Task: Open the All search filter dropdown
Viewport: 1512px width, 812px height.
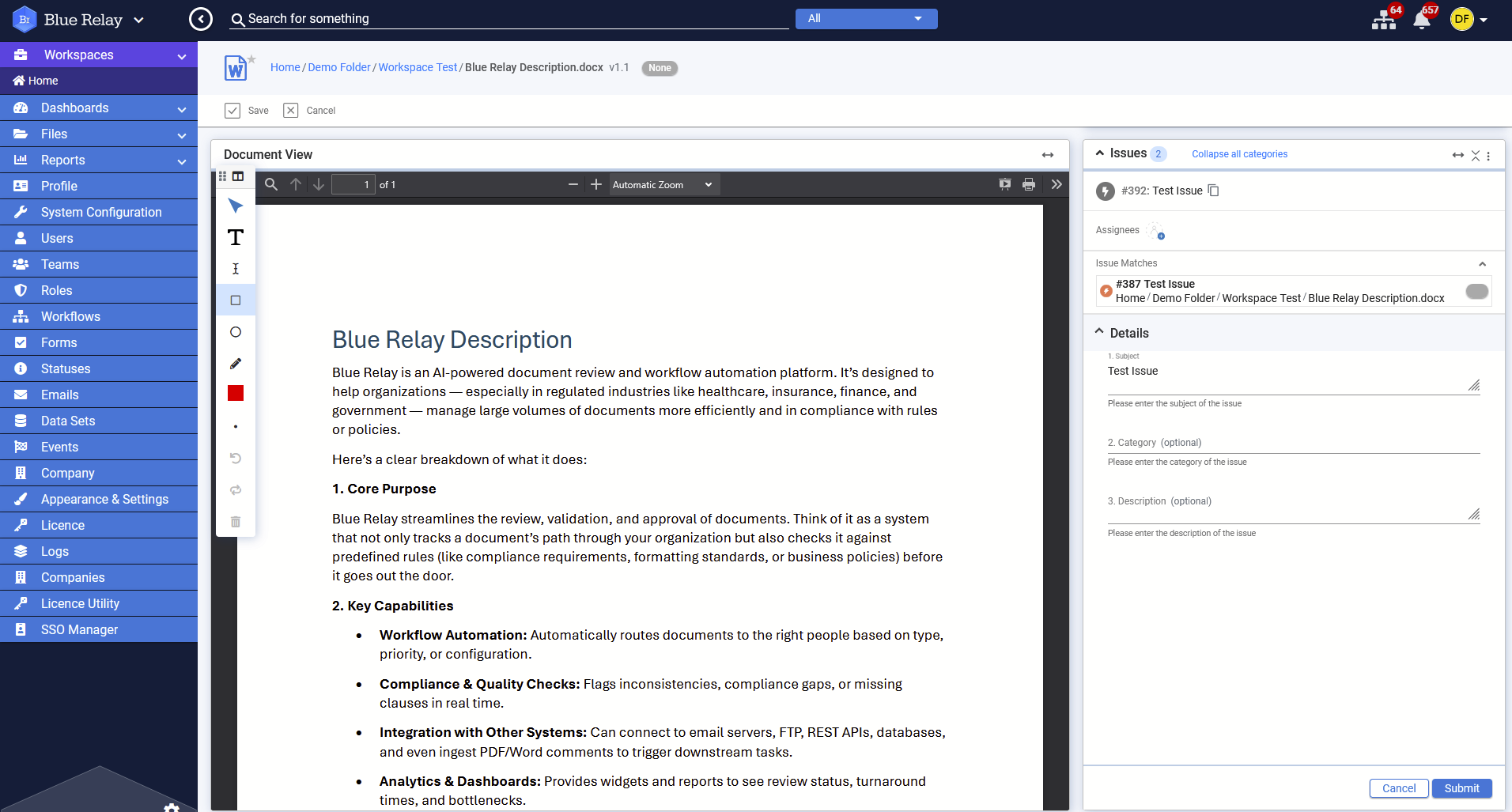Action: (x=866, y=19)
